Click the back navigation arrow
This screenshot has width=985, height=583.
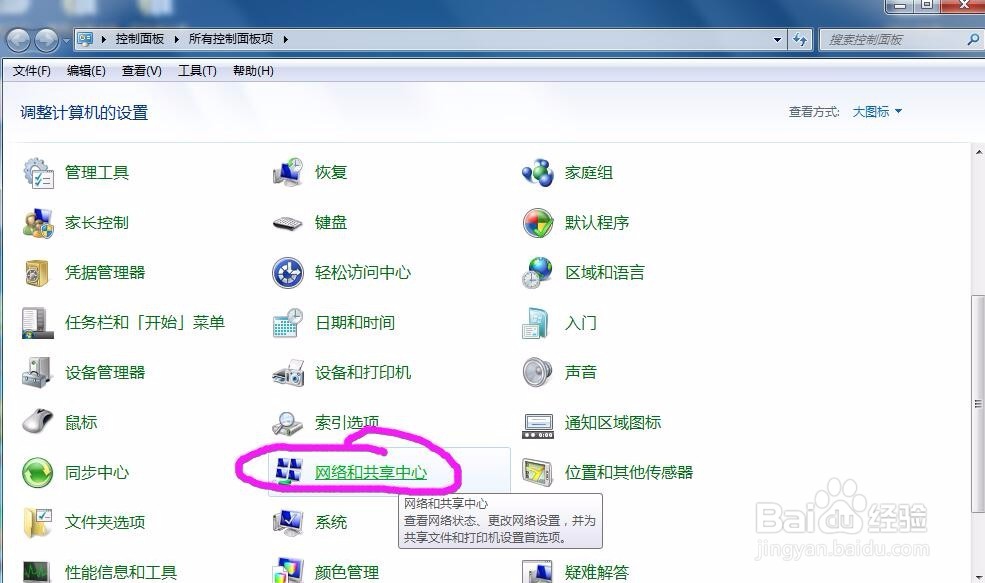point(17,39)
